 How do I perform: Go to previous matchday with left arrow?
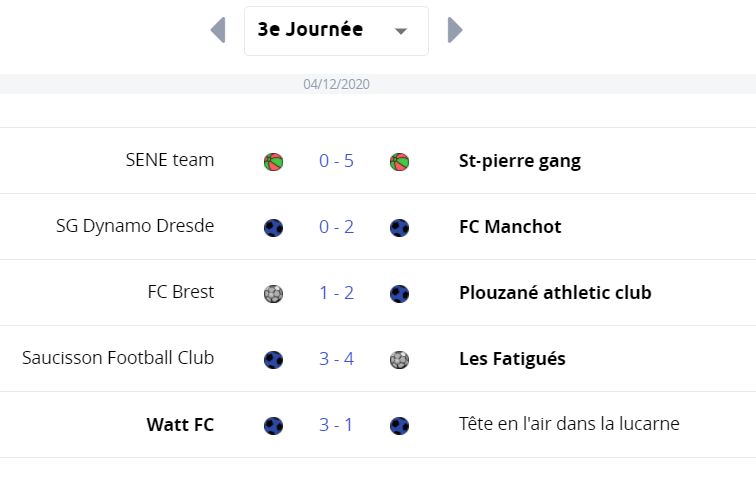coord(218,30)
